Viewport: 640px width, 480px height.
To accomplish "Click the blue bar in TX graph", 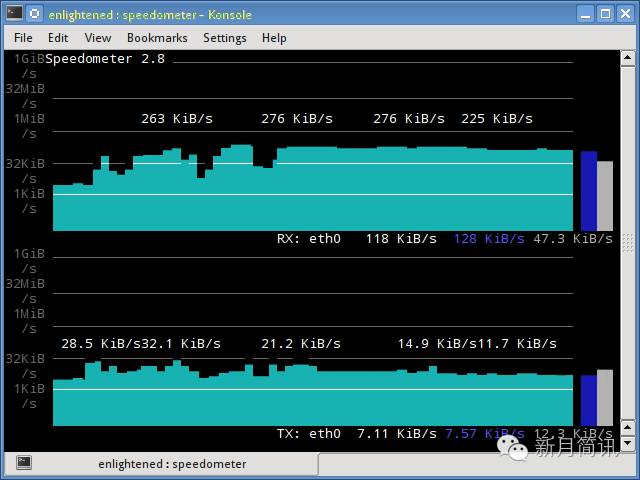I will click(589, 400).
